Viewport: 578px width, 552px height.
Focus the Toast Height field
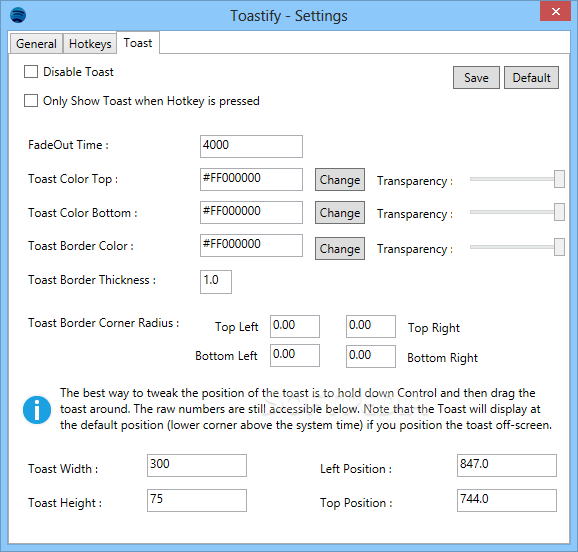(197, 500)
